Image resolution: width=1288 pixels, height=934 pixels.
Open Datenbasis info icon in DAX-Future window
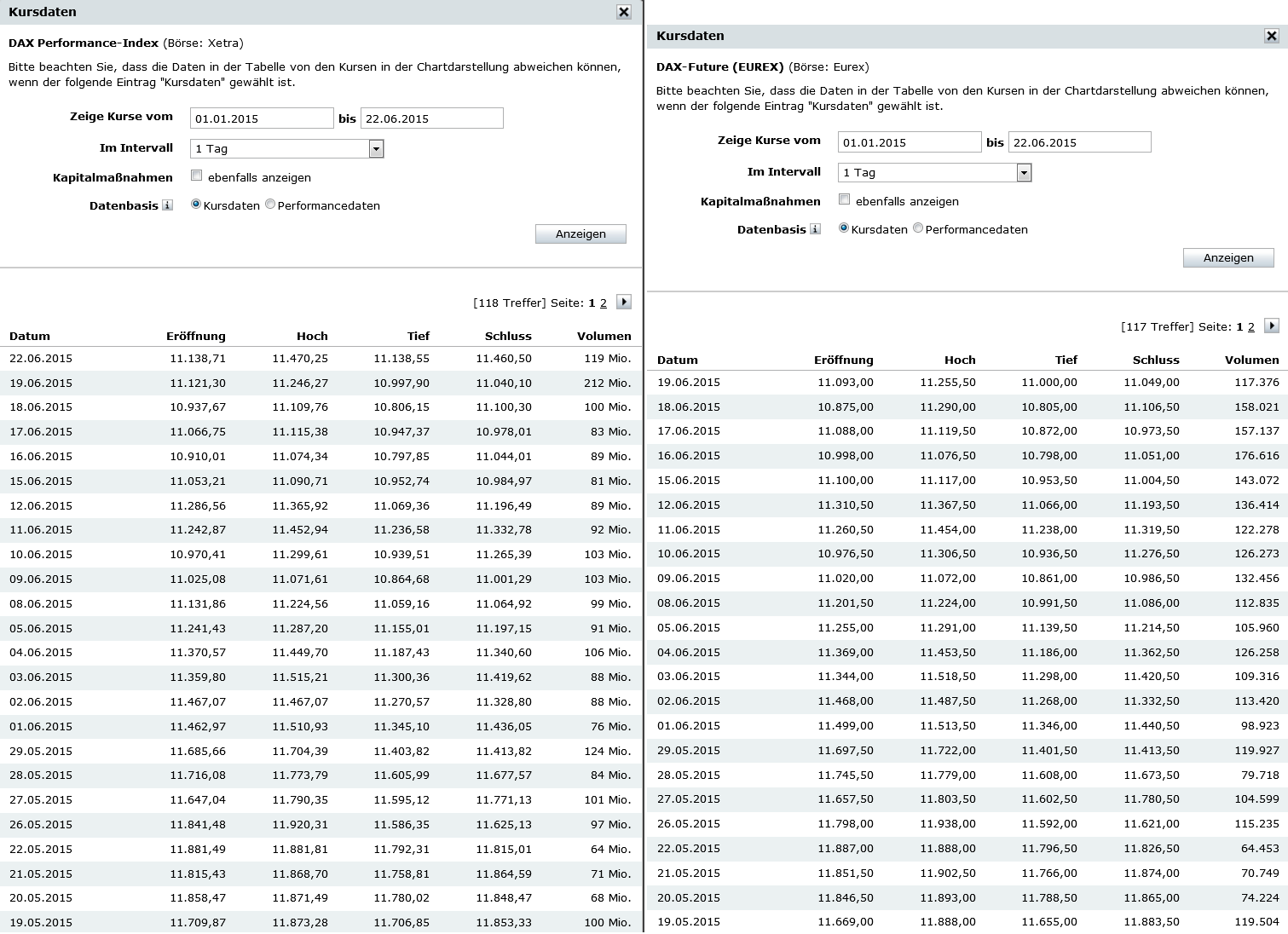(x=815, y=229)
